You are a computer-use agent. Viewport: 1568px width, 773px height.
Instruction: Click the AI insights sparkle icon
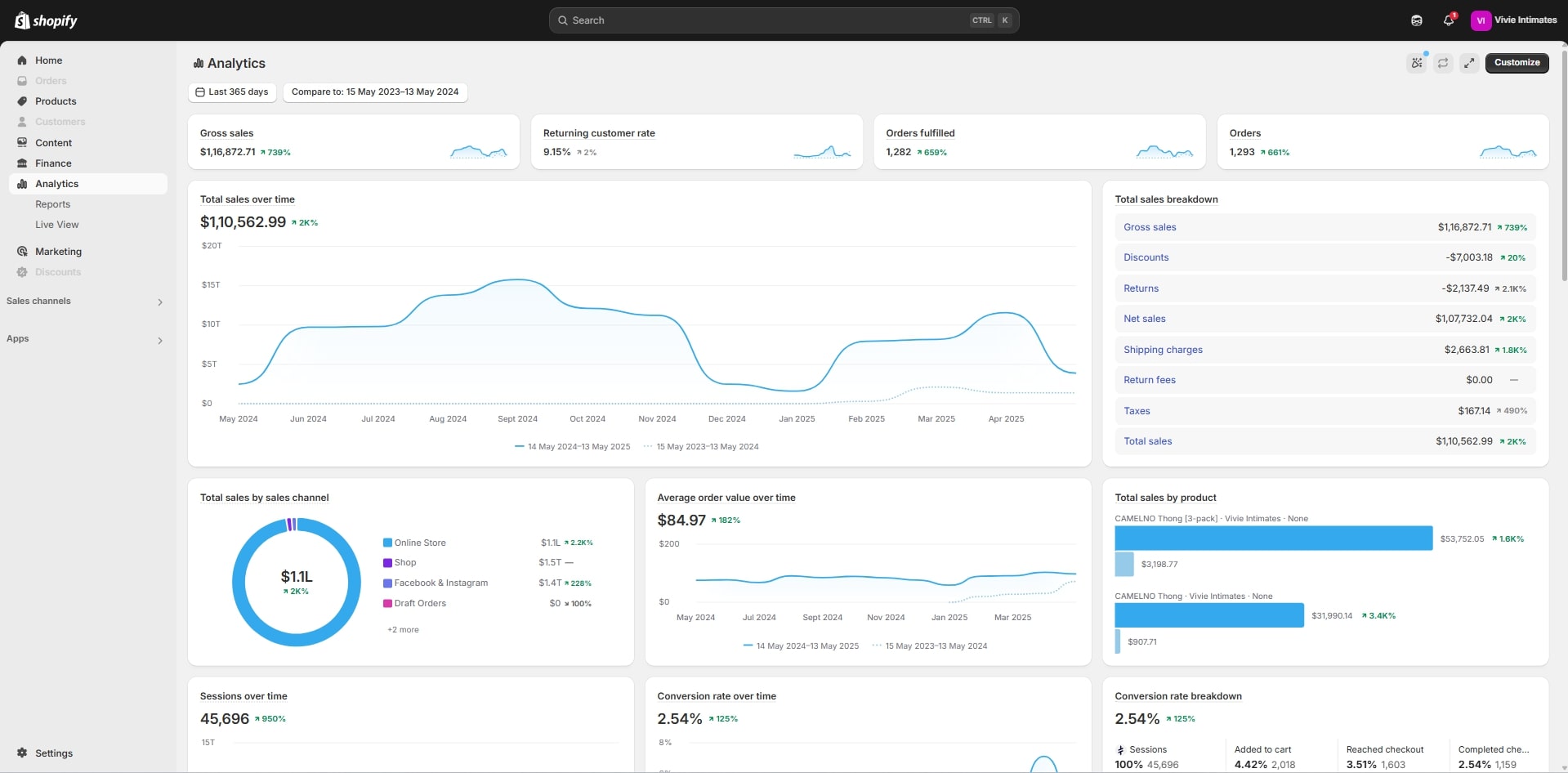point(1417,63)
